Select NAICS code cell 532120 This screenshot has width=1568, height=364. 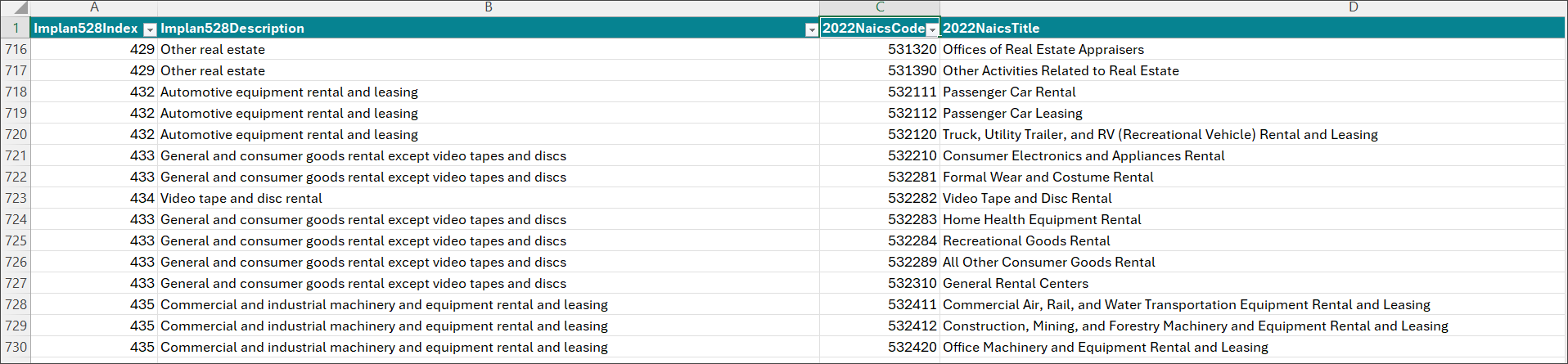(880, 134)
